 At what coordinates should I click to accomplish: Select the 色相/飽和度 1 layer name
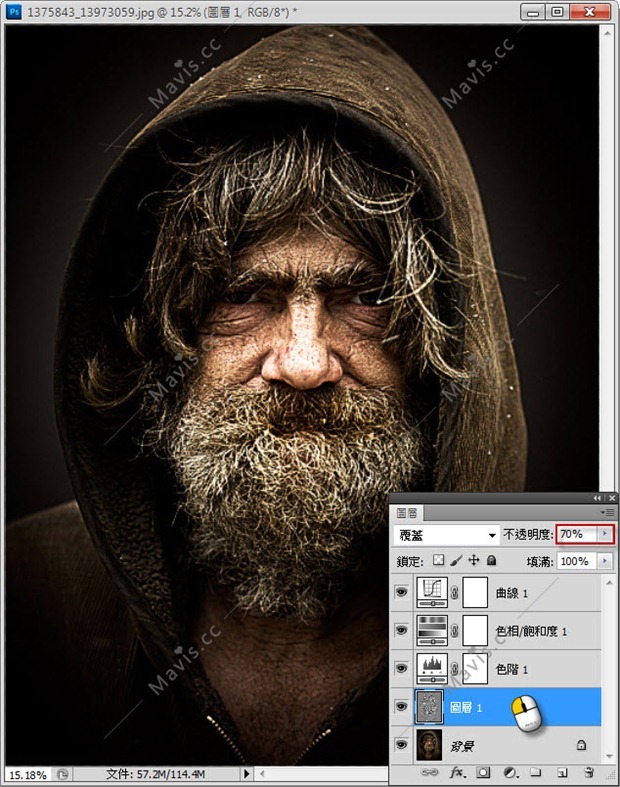click(x=531, y=631)
